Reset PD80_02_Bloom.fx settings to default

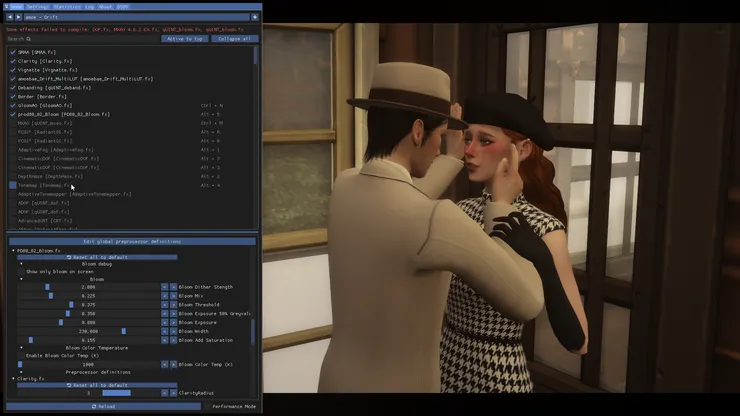click(x=97, y=257)
